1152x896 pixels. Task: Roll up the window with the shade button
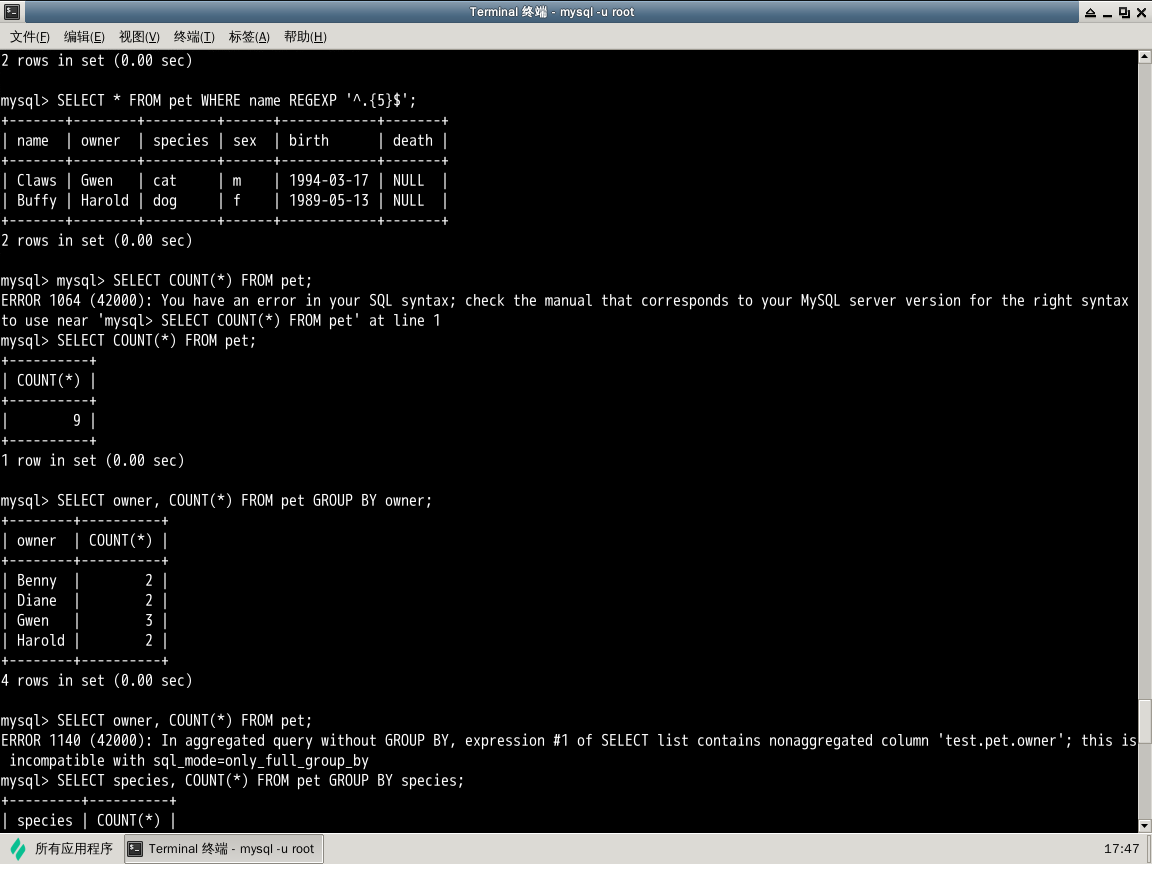point(1089,12)
